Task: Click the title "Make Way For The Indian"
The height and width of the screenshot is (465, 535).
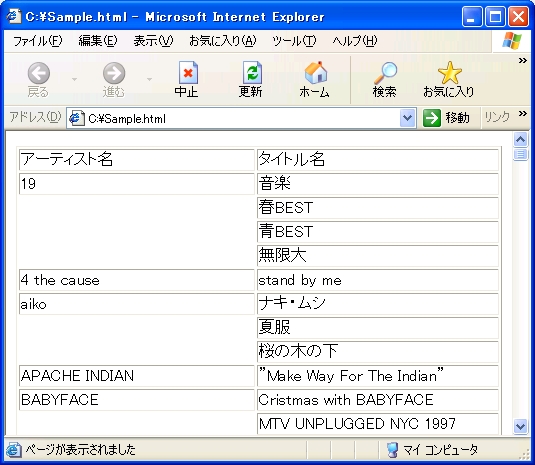Action: tap(378, 376)
